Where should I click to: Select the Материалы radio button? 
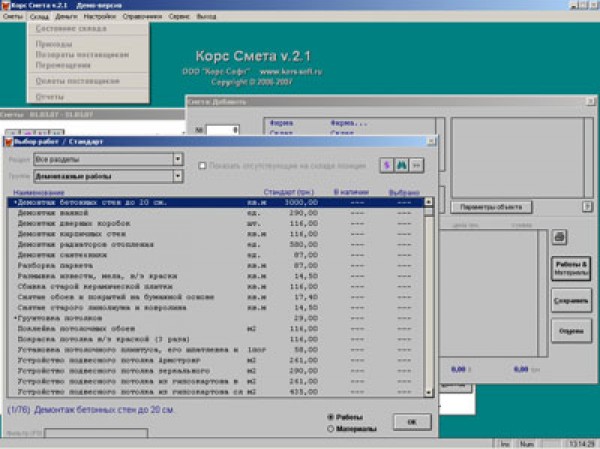tap(332, 429)
